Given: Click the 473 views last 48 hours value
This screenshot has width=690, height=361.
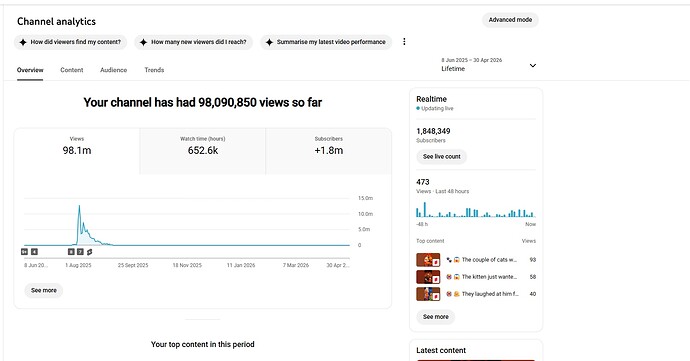Looking at the screenshot, I should click(422, 182).
